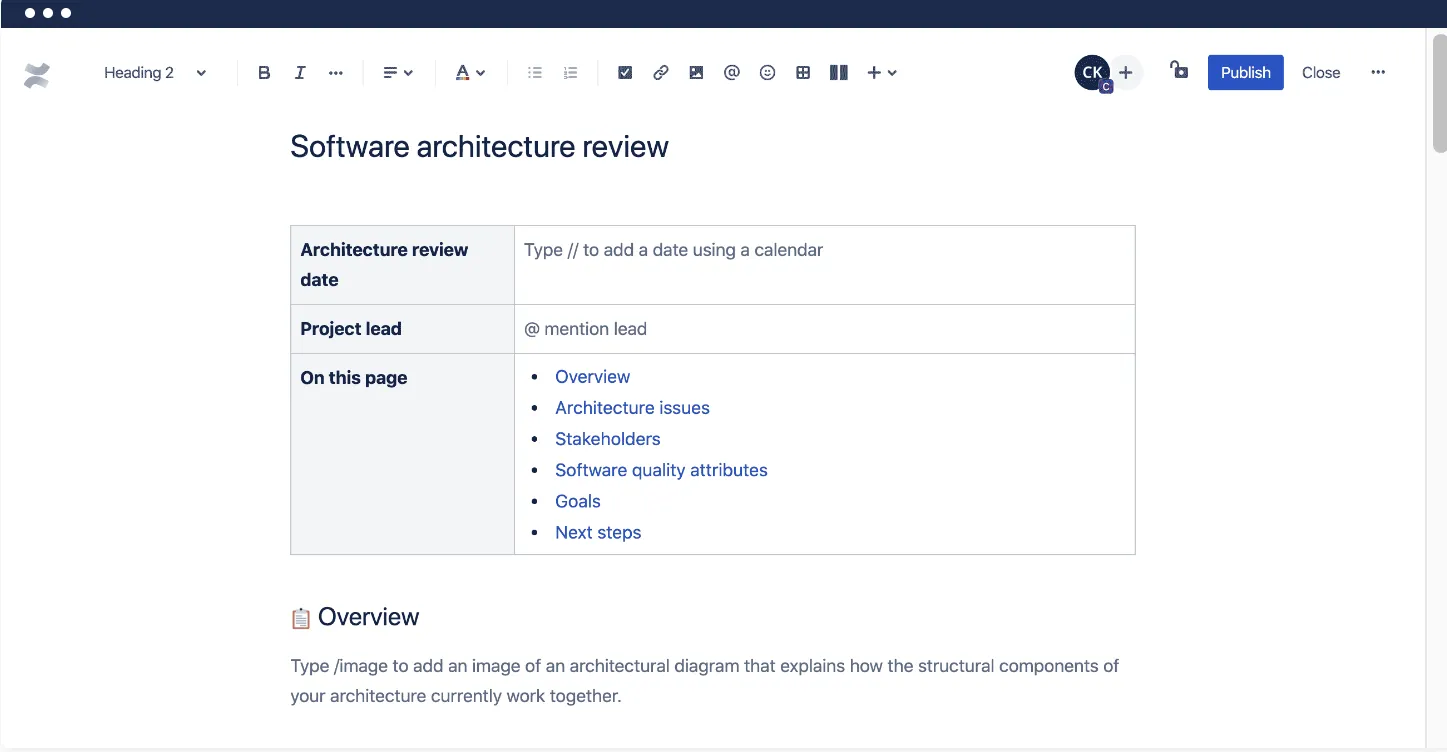Click the Architecture review date header cell
The height and width of the screenshot is (752, 1447).
click(x=402, y=265)
